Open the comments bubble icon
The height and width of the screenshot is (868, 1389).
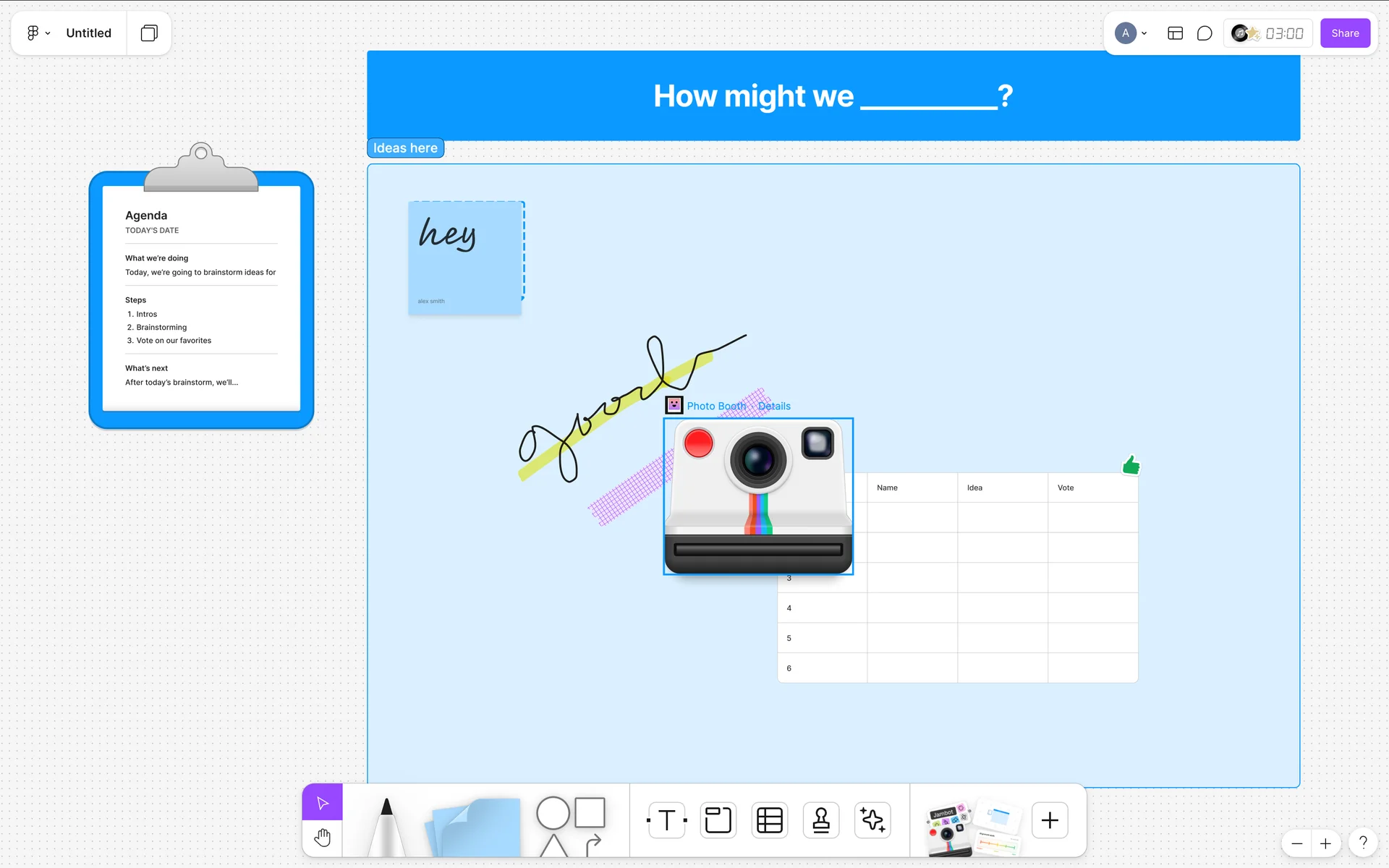click(x=1205, y=33)
